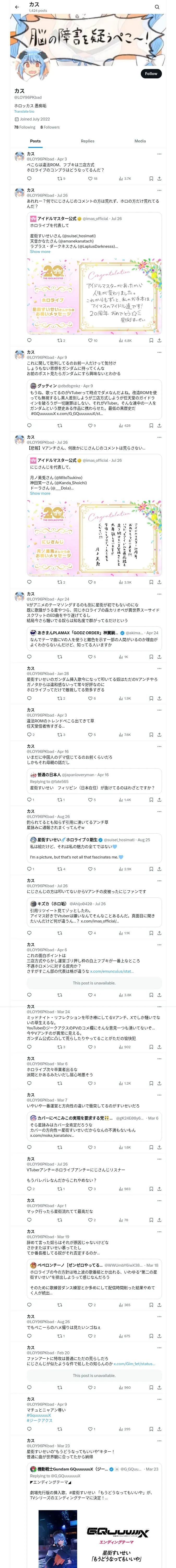Open the 78 Following list
This screenshot has height=1568, width=176.
[25, 127]
